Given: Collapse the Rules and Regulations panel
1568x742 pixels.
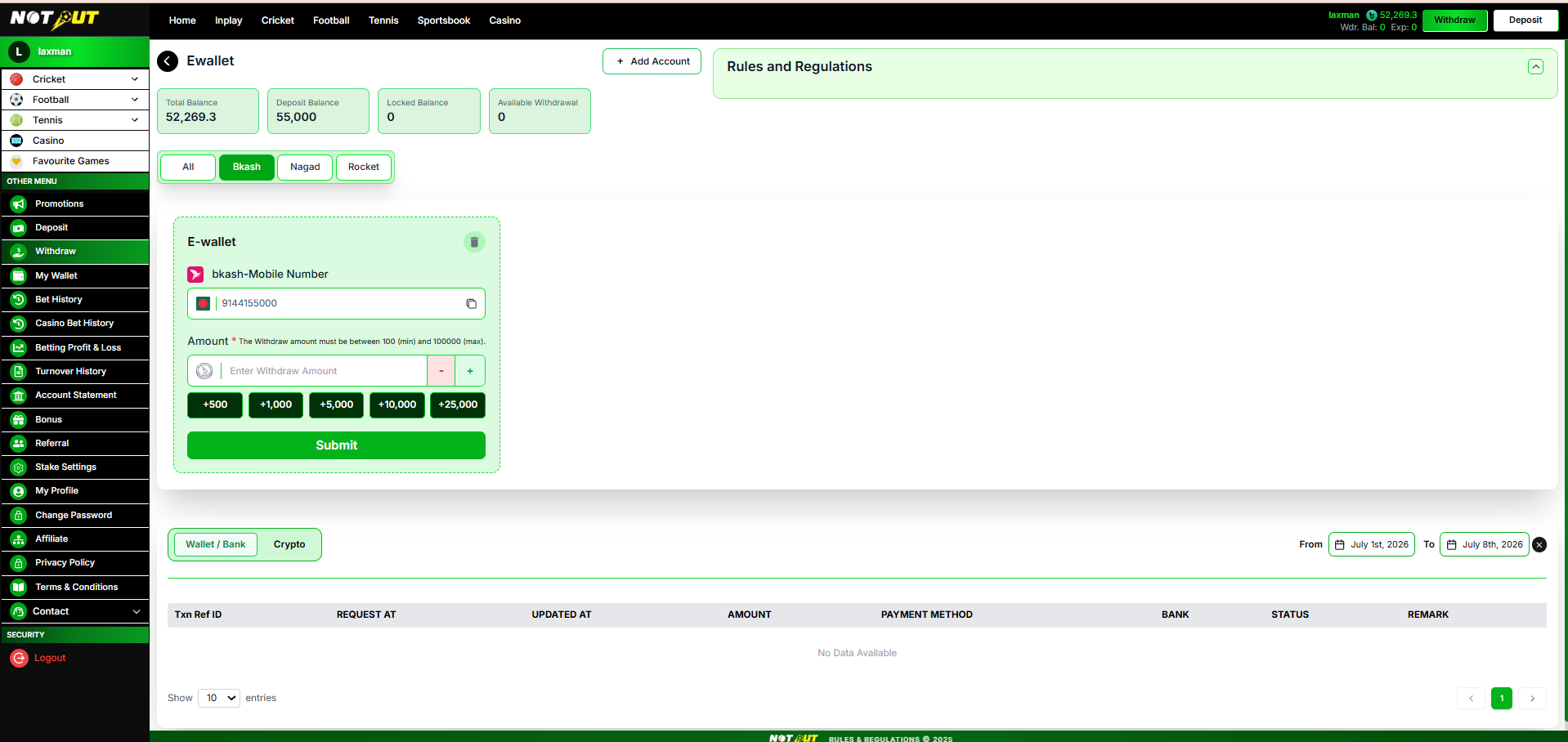Looking at the screenshot, I should point(1536,67).
